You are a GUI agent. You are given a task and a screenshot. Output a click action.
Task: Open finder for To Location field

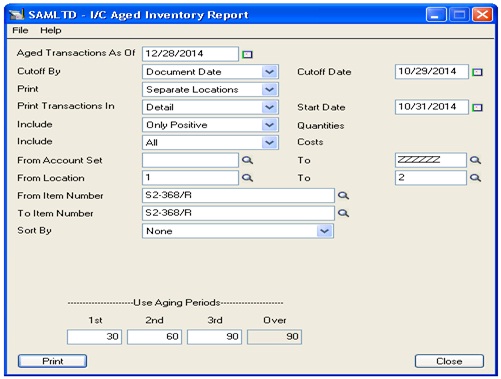point(475,178)
